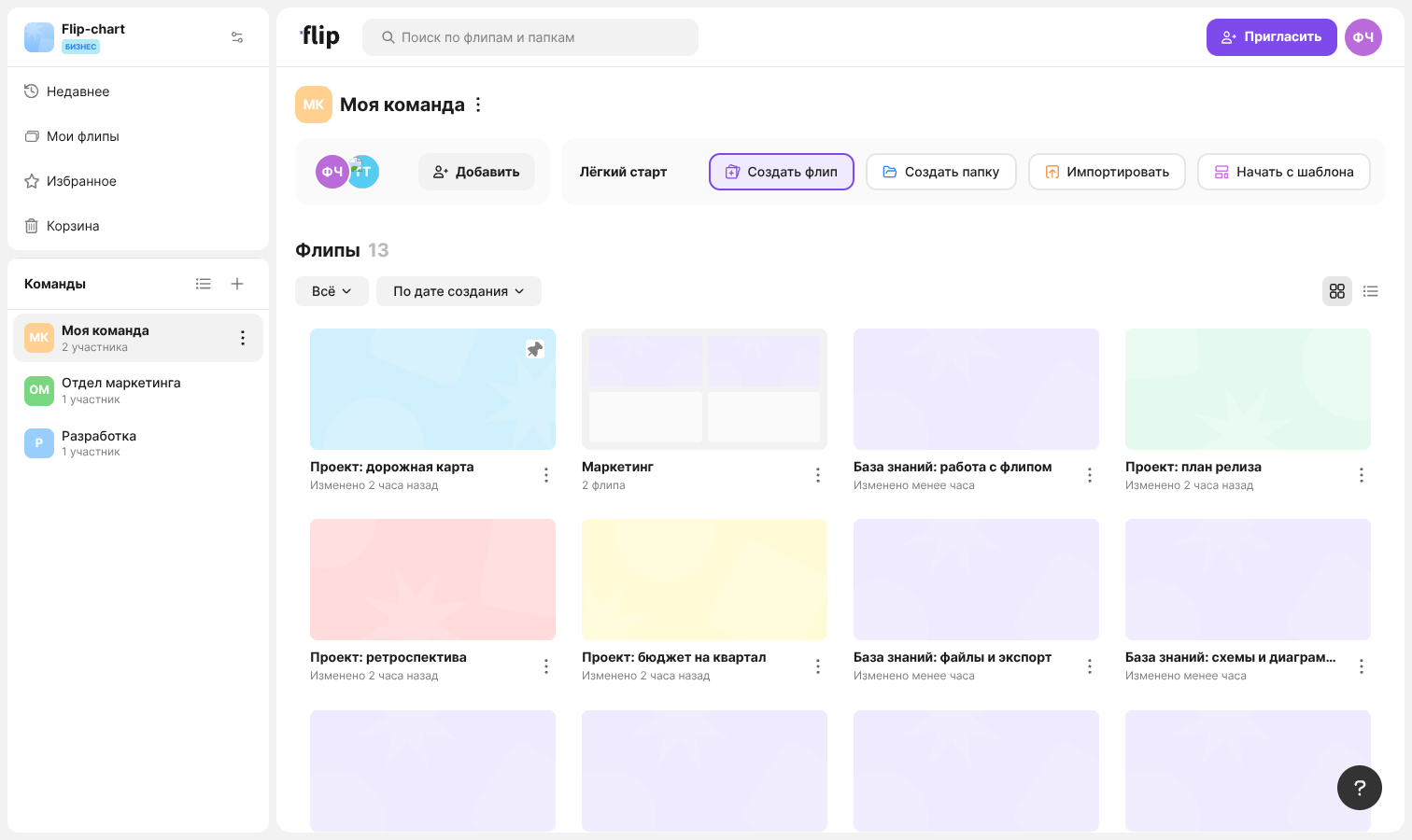The height and width of the screenshot is (840, 1412).
Task: Select Отдел маркетинга team
Action: pyautogui.click(x=138, y=390)
